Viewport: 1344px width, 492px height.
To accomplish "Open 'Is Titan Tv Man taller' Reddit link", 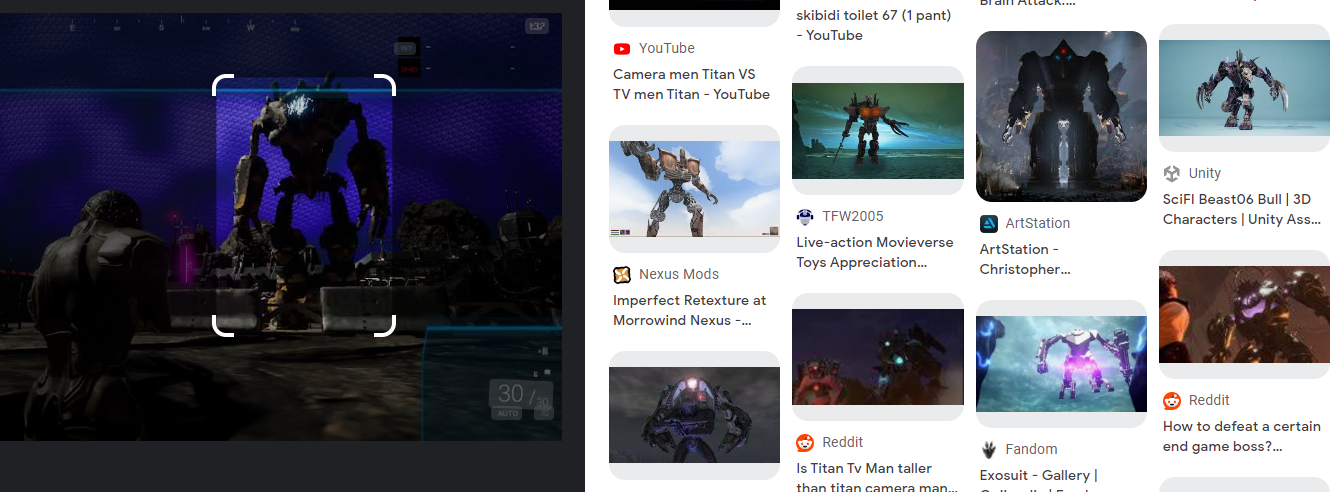I will click(877, 477).
